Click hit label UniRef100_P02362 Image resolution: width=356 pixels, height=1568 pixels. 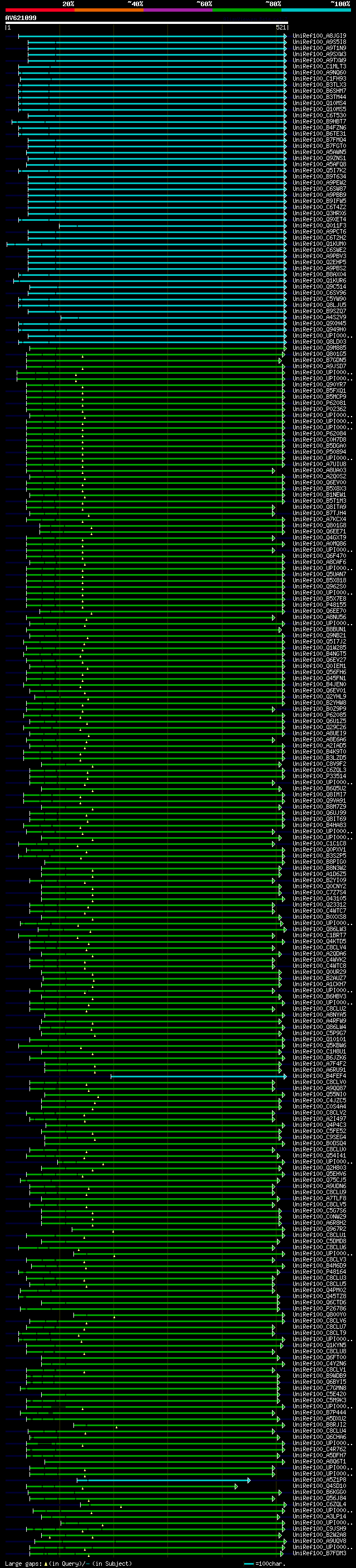319,408
